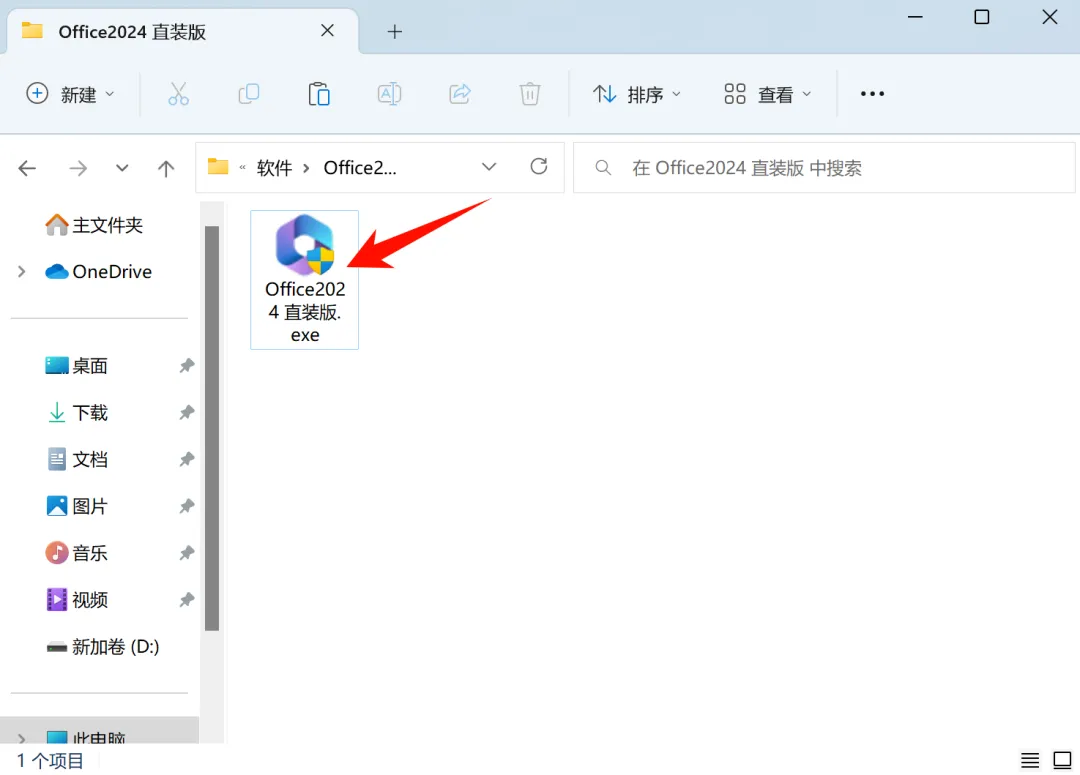Add a new tab
Viewport: 1080px width, 775px height.
(x=395, y=32)
